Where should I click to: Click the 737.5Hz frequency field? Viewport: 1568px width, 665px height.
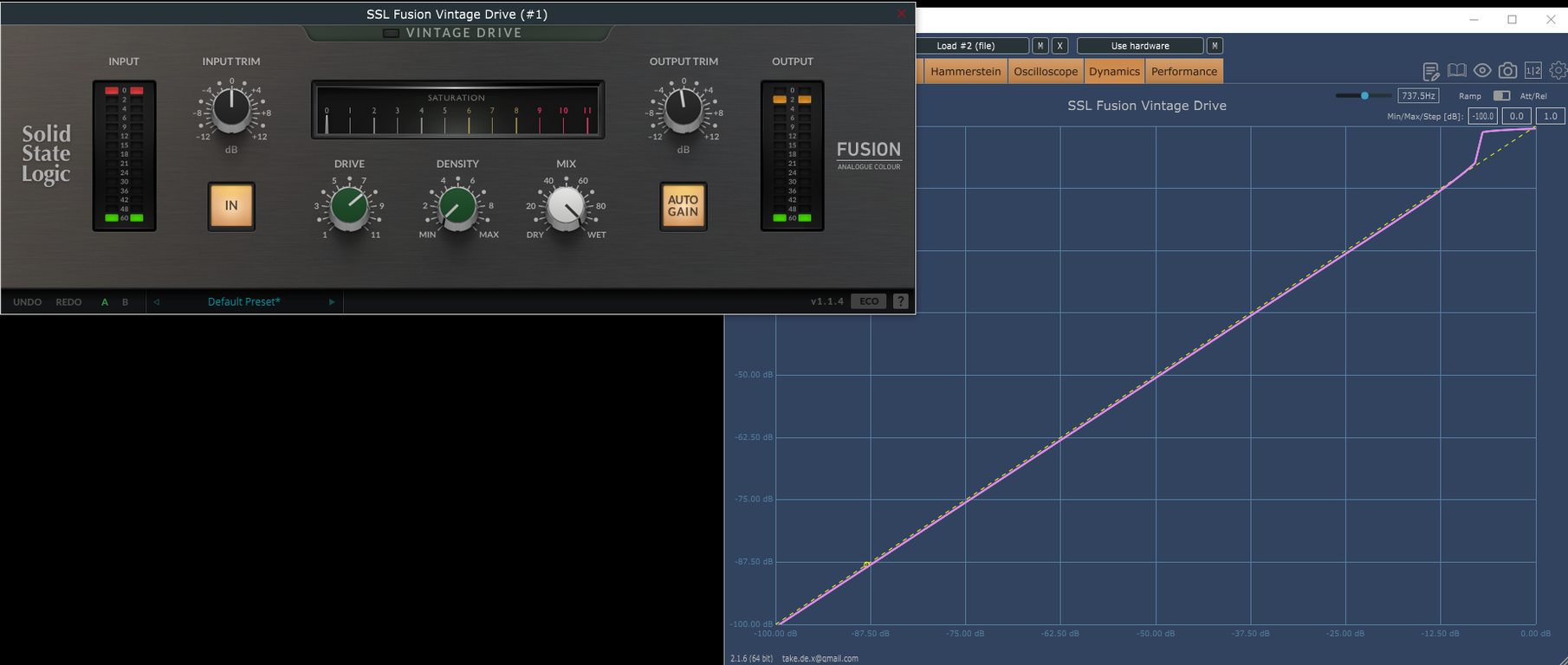[1418, 95]
